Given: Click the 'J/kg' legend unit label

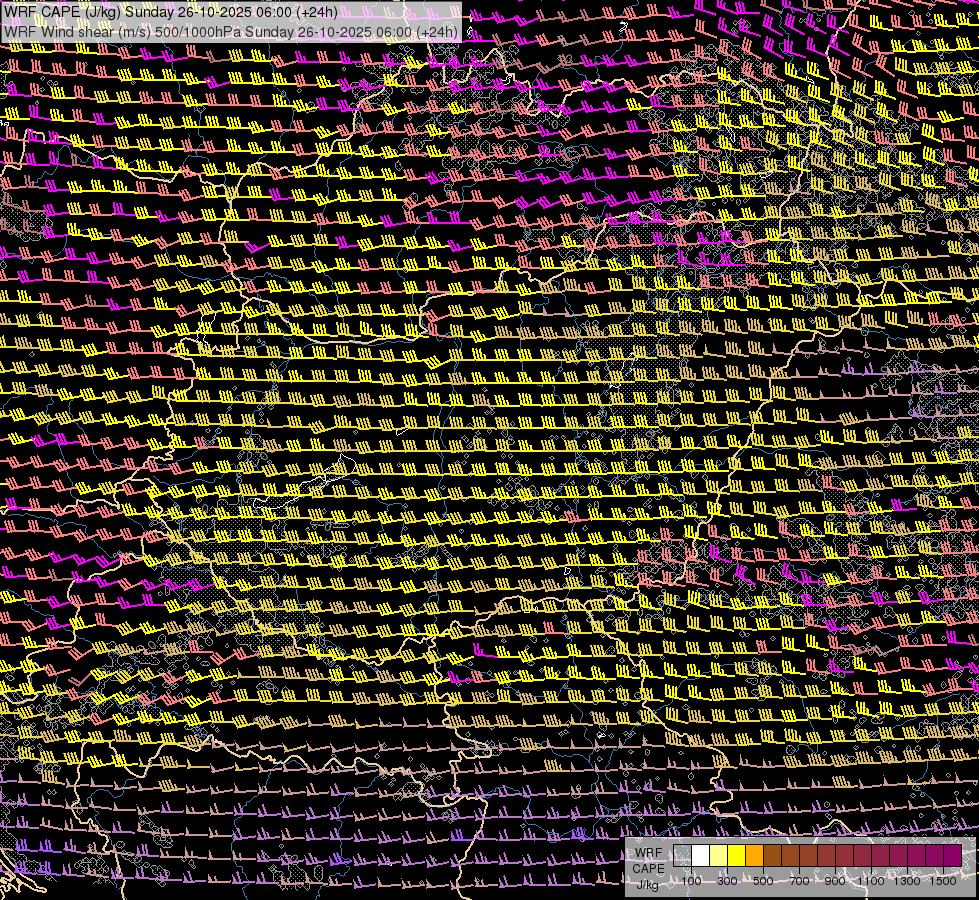Looking at the screenshot, I should (x=647, y=884).
